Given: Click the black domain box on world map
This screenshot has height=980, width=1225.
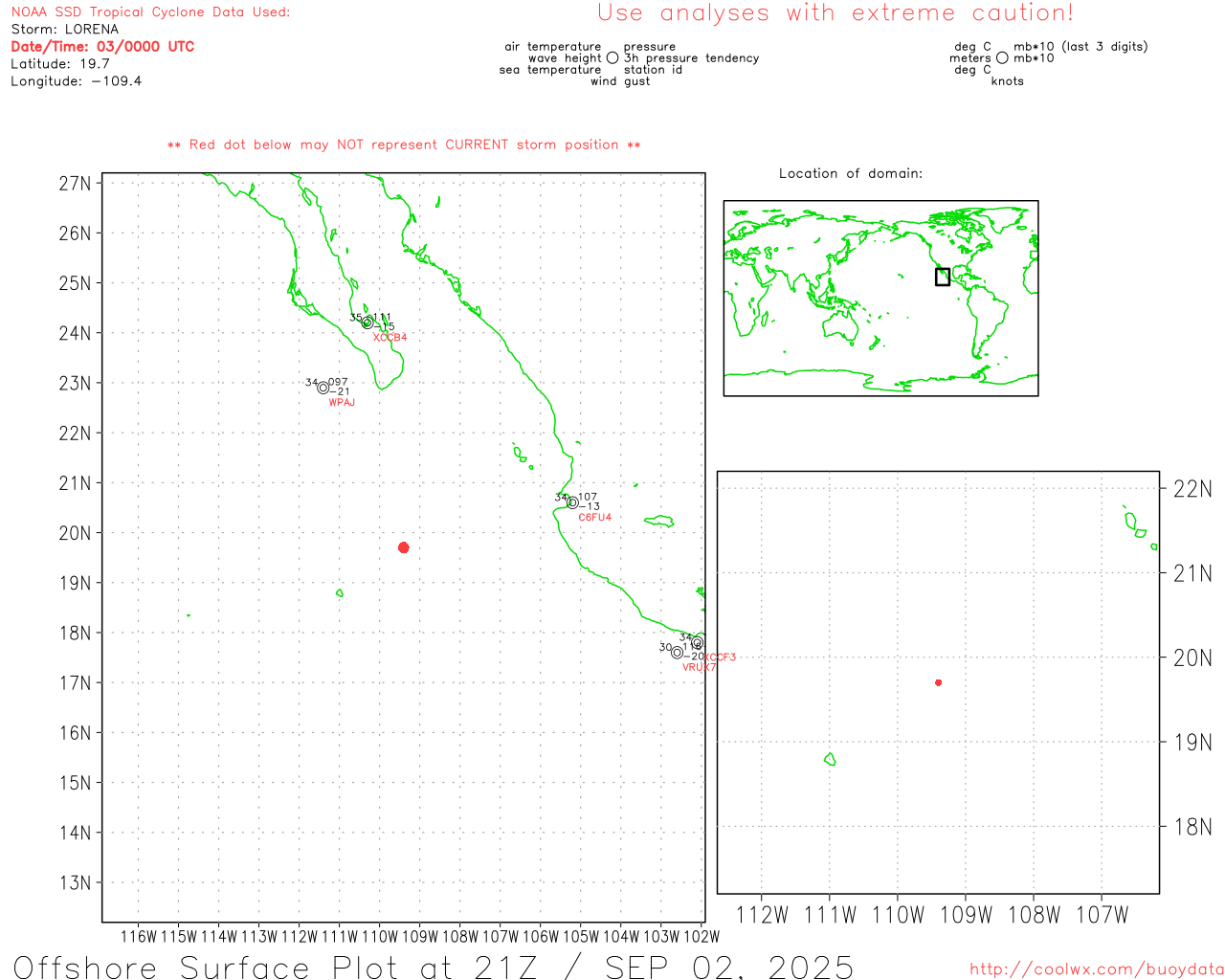Looking at the screenshot, I should click(943, 277).
